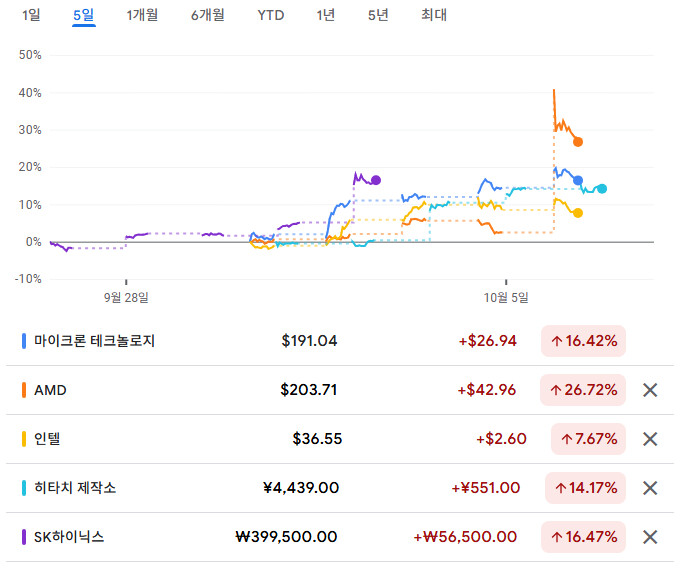Screen dimensions: 688x568
Task: Click the orange AMD endpoint dot on chart
Action: pyautogui.click(x=578, y=142)
